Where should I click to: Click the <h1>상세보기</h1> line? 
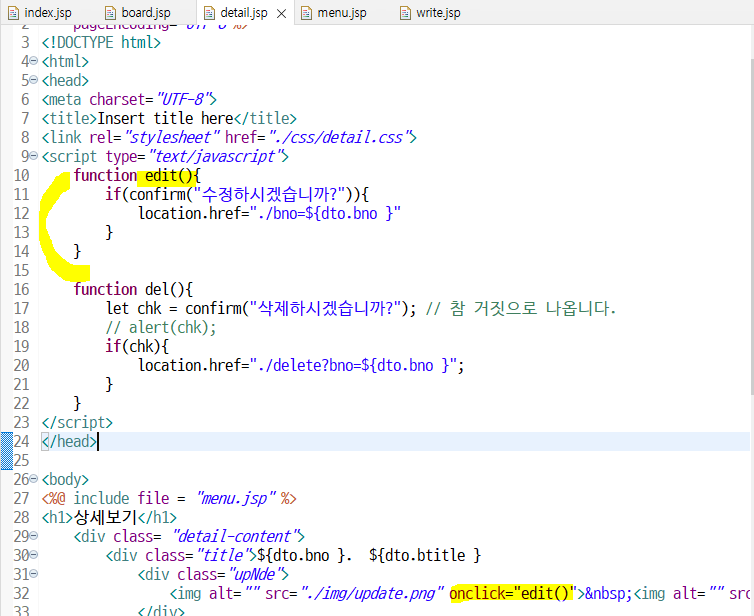(x=109, y=517)
